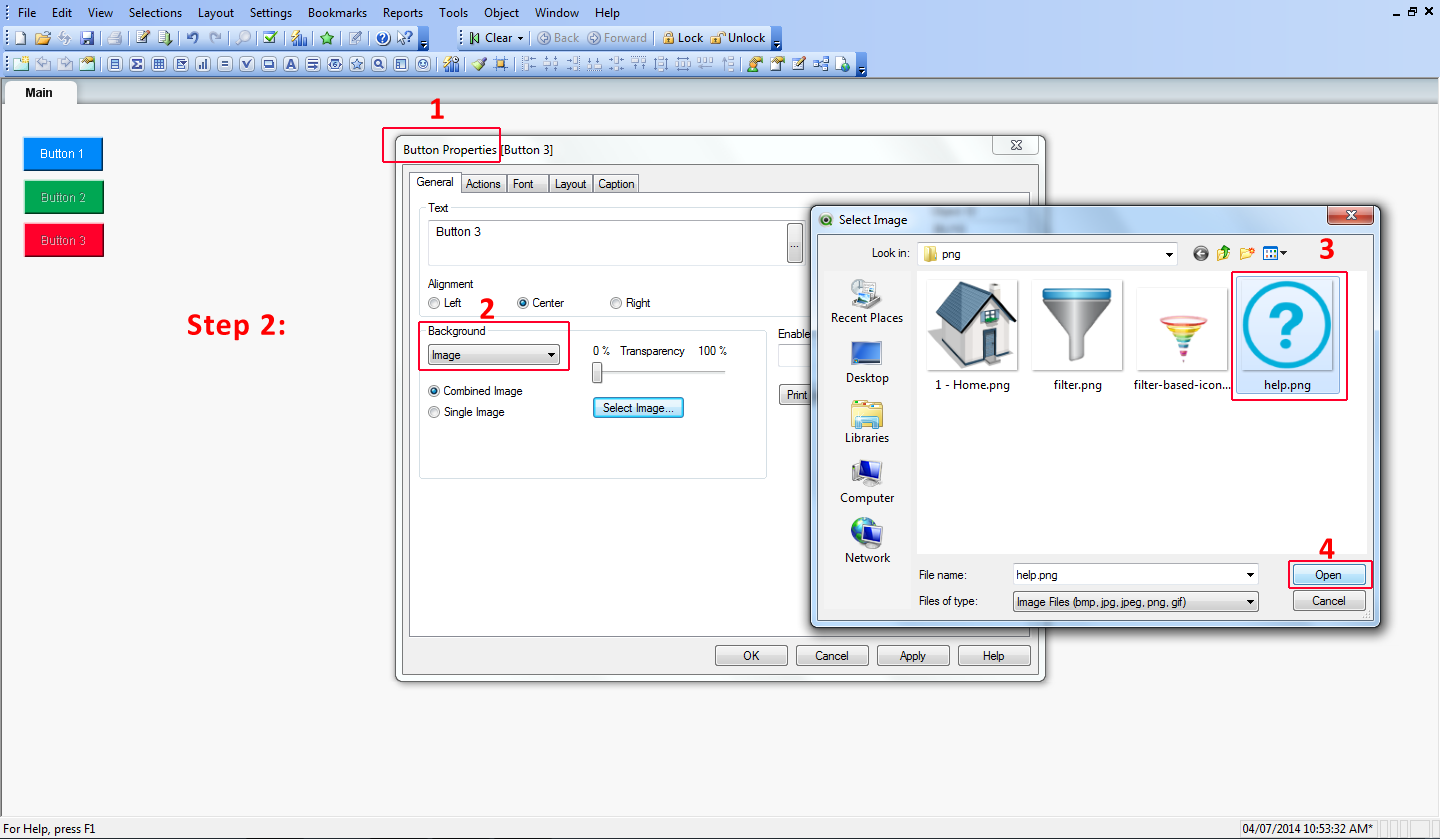Create a new folder in Select Image dialog
Screen dimensions: 1440x839
pyautogui.click(x=1246, y=254)
